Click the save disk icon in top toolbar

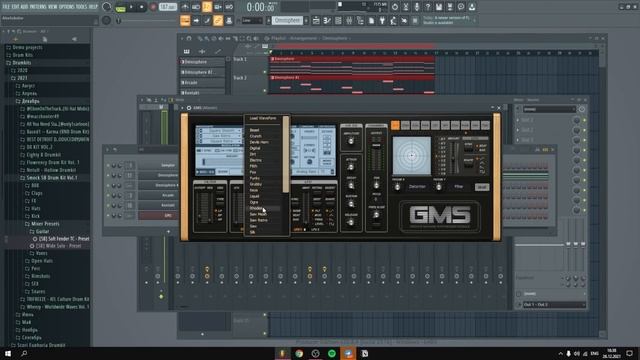pos(439,7)
